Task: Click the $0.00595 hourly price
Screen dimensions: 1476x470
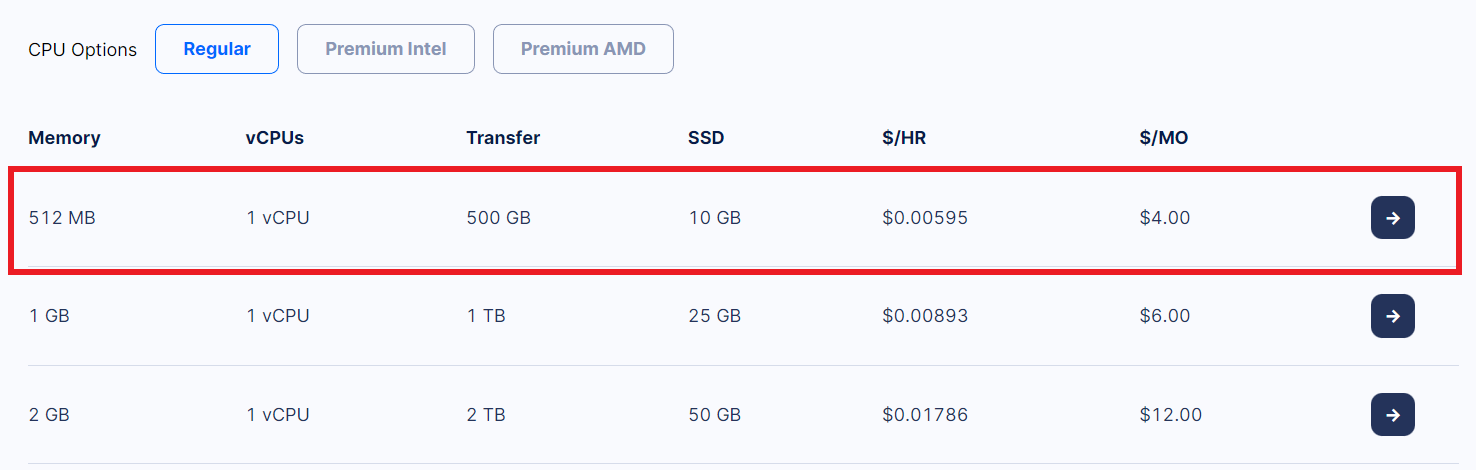Action: pos(925,217)
